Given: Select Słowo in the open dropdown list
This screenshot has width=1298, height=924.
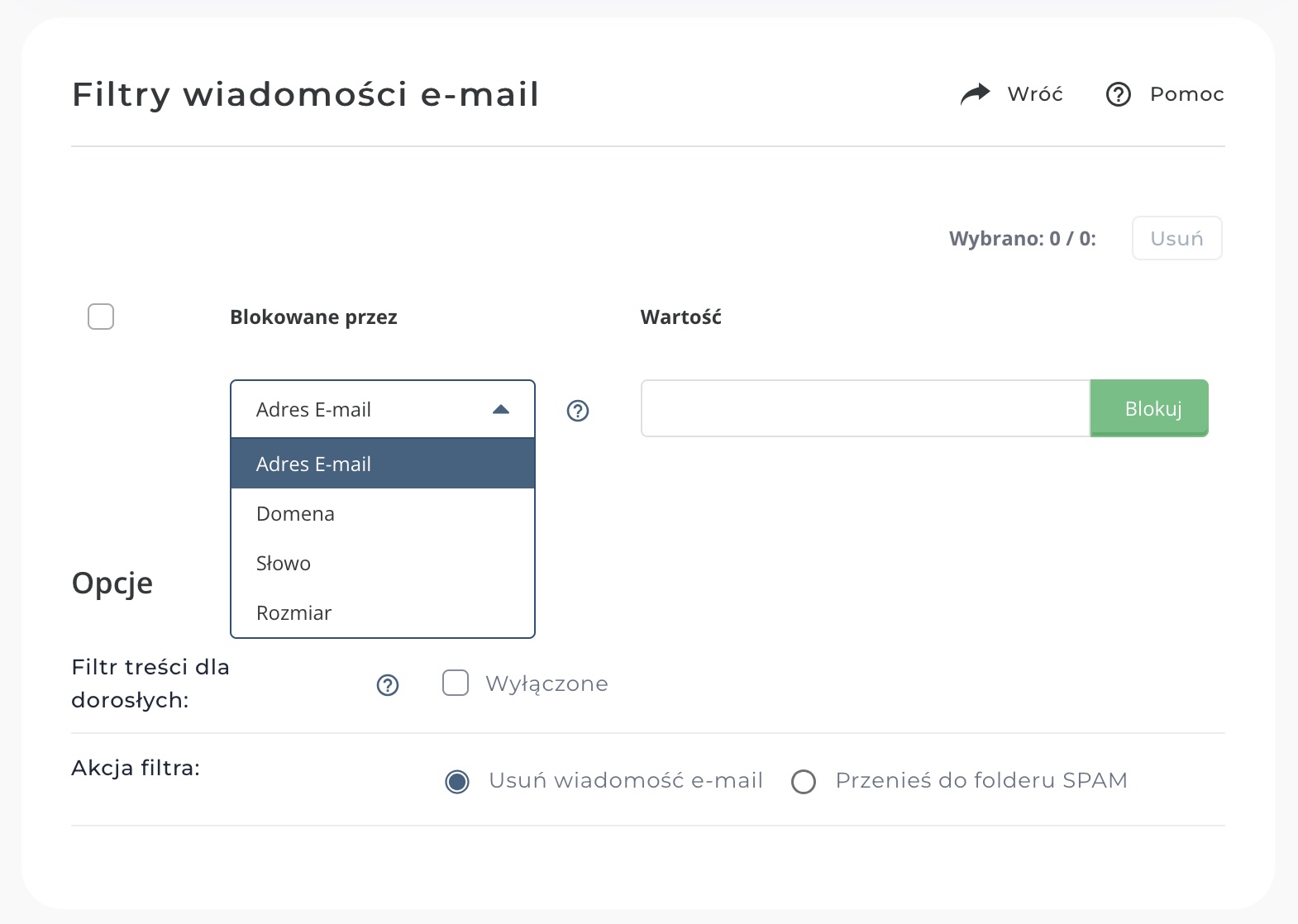Looking at the screenshot, I should 283,563.
